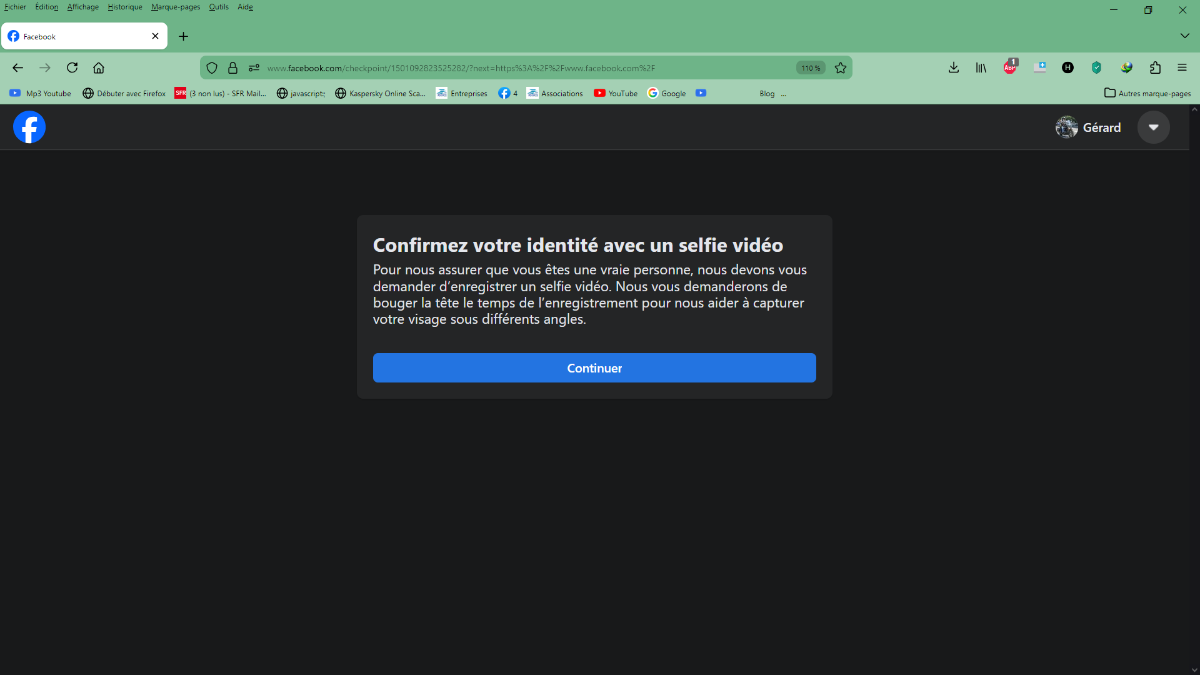
Task: Click the green shield Kaspersky extension
Action: [1096, 68]
